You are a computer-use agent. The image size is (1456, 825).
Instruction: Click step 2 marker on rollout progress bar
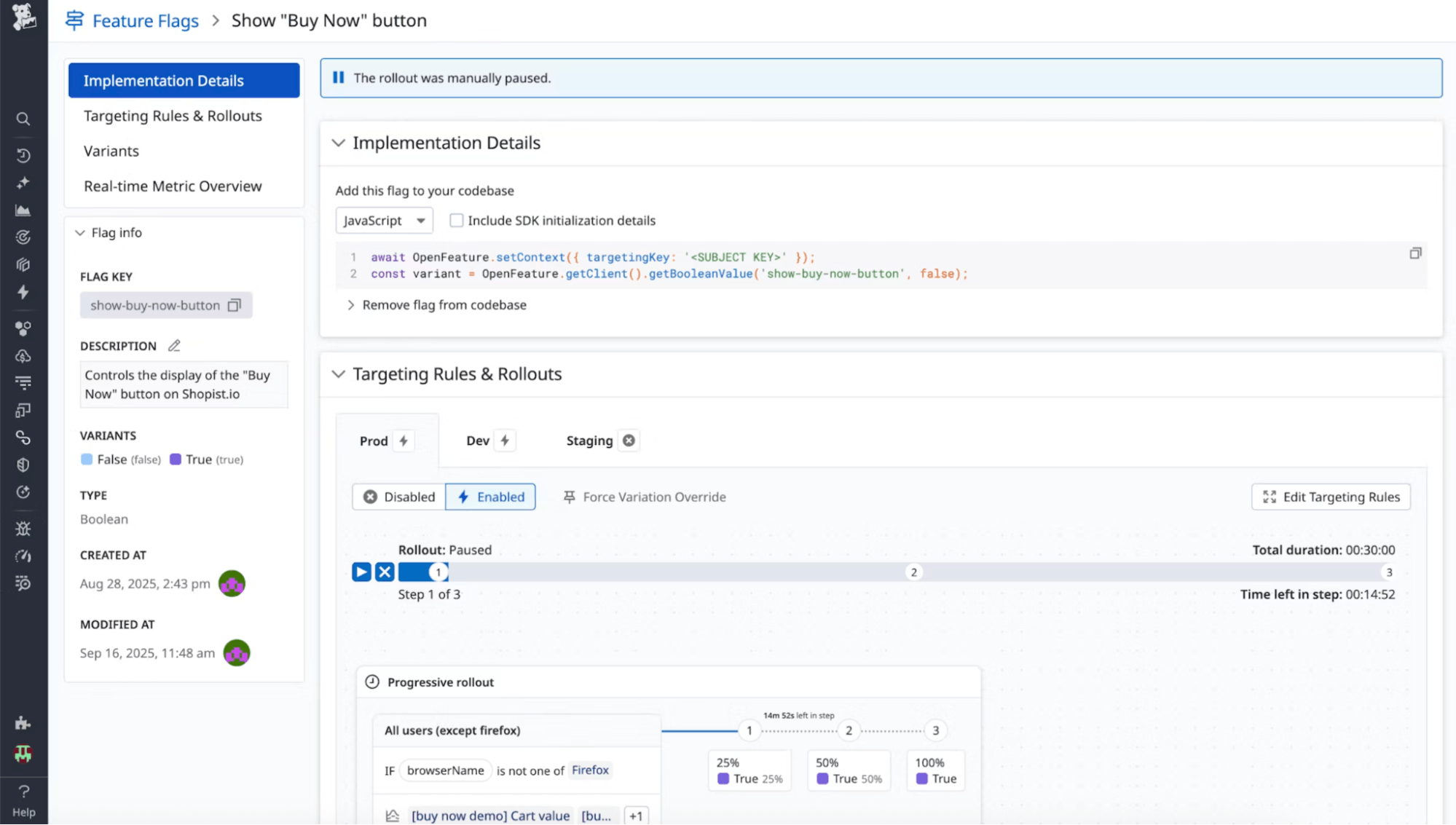[x=913, y=572]
